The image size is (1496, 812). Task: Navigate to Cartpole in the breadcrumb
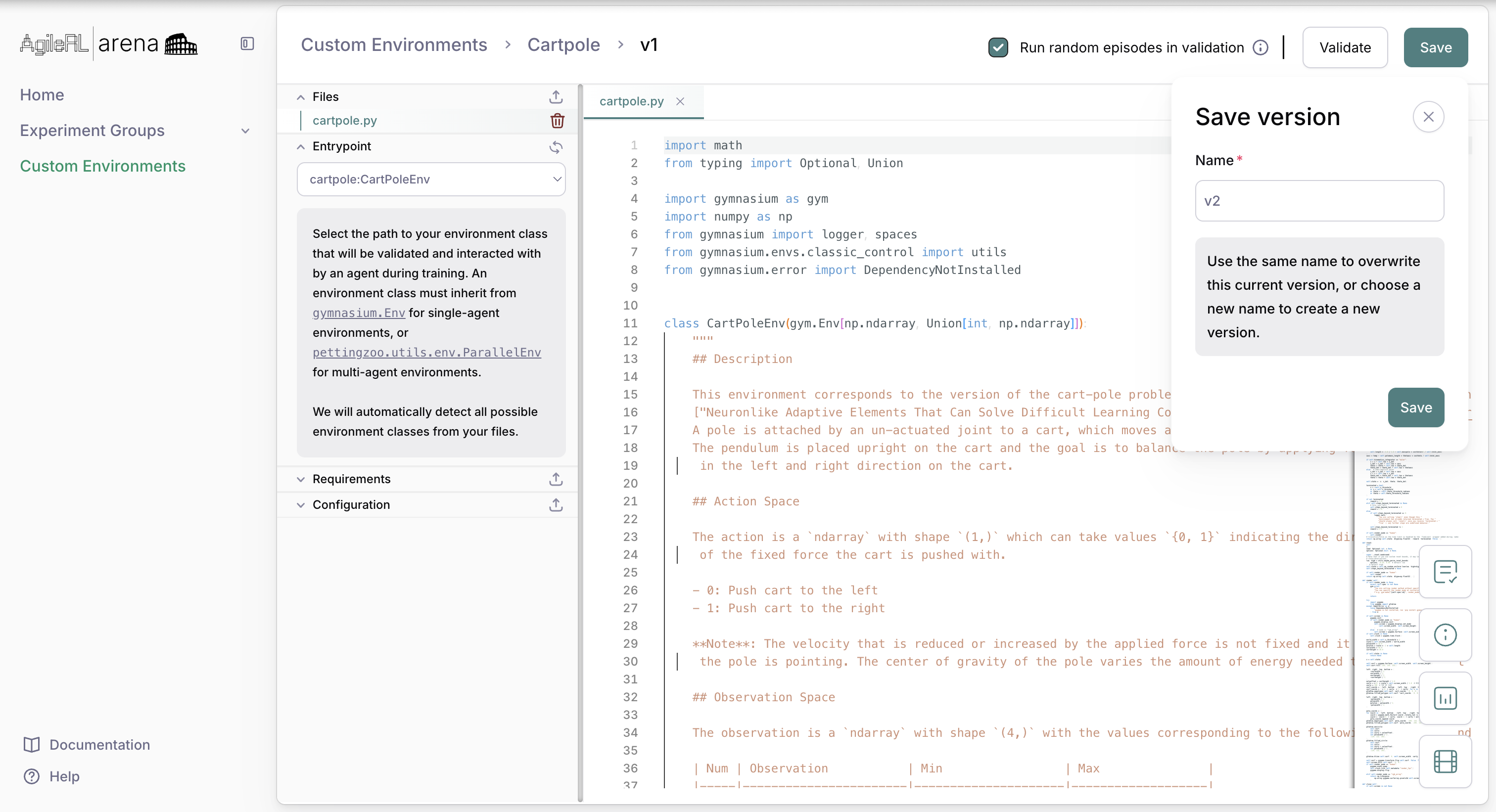click(563, 45)
